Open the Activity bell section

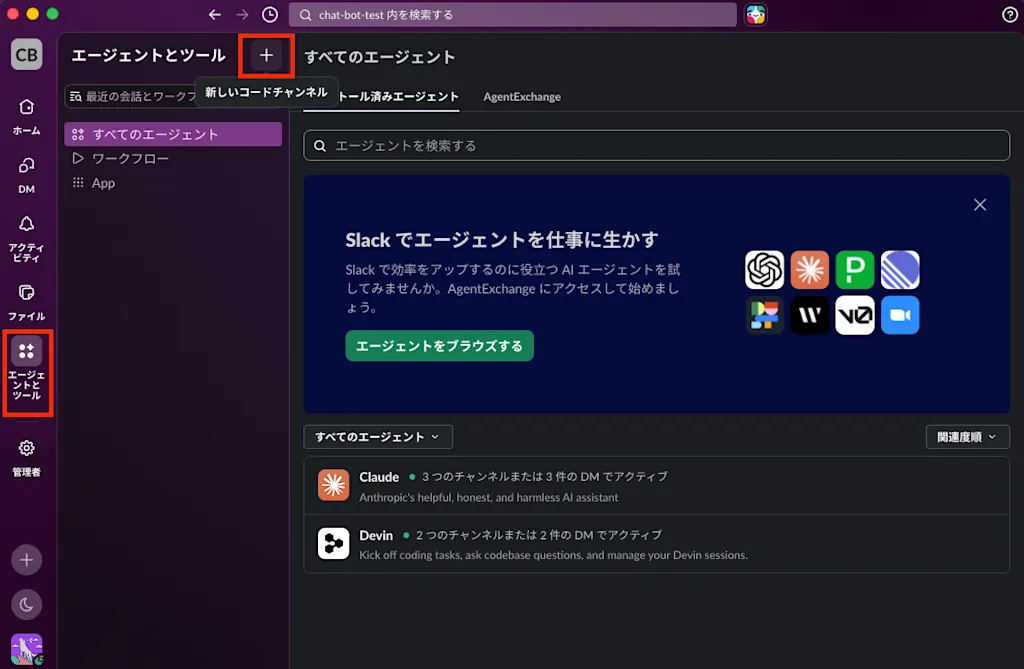pyautogui.click(x=26, y=238)
